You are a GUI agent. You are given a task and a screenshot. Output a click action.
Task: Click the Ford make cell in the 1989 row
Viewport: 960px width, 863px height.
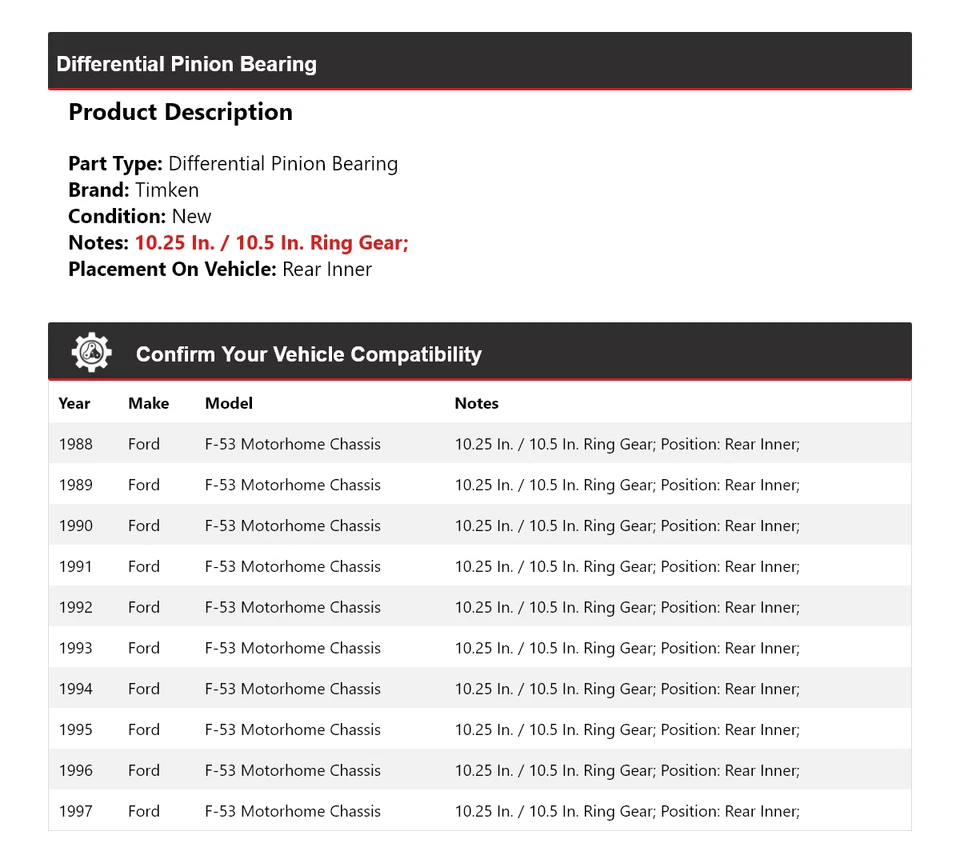pyautogui.click(x=144, y=485)
